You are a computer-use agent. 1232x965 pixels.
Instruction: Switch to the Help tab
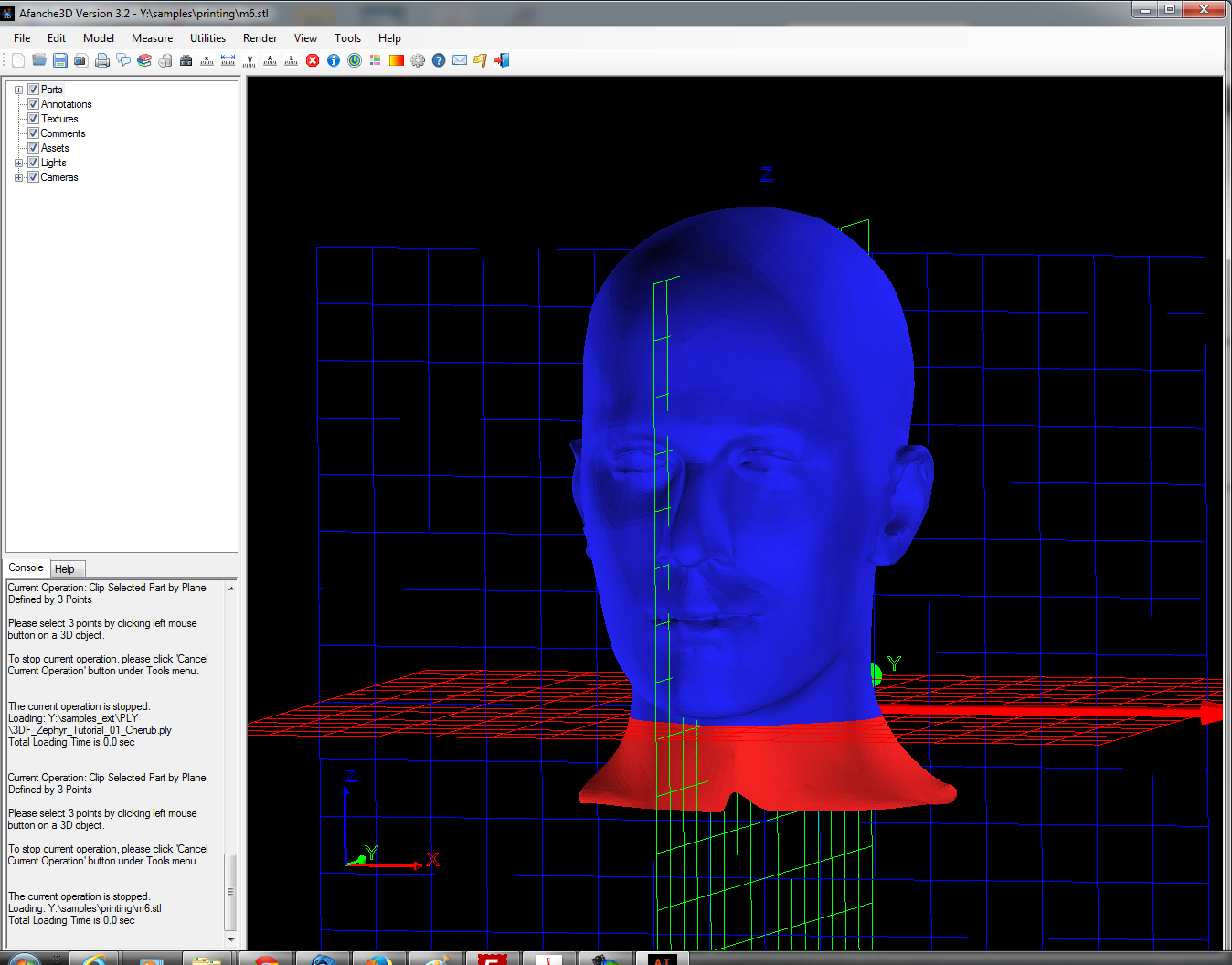65,569
